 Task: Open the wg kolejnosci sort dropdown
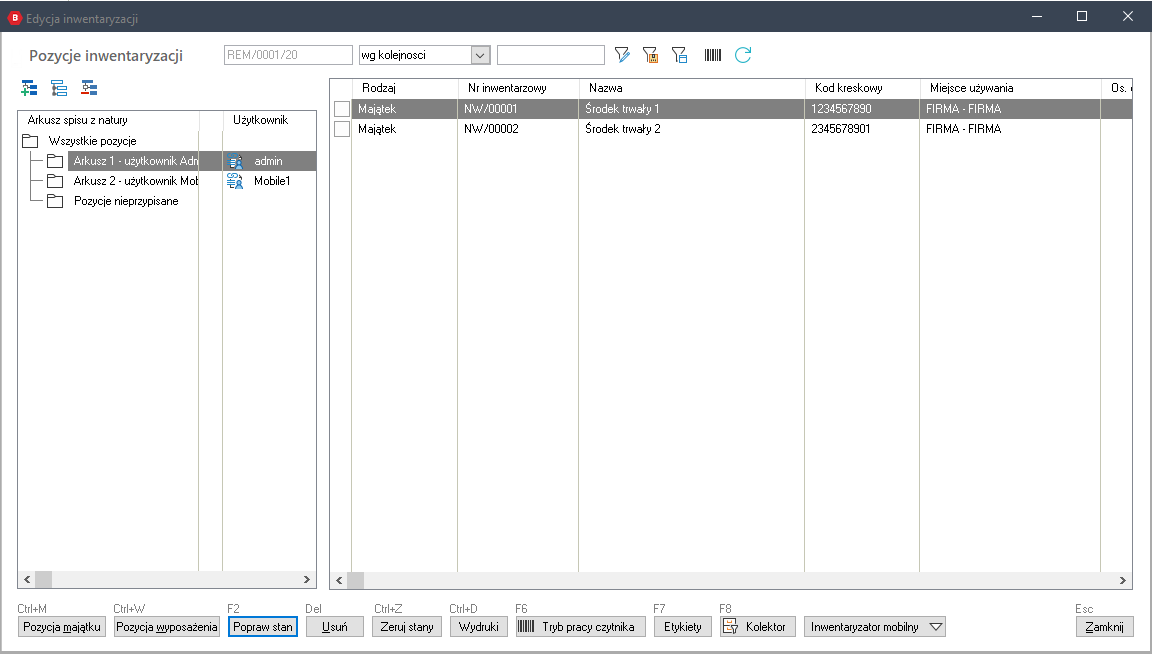pyautogui.click(x=480, y=55)
